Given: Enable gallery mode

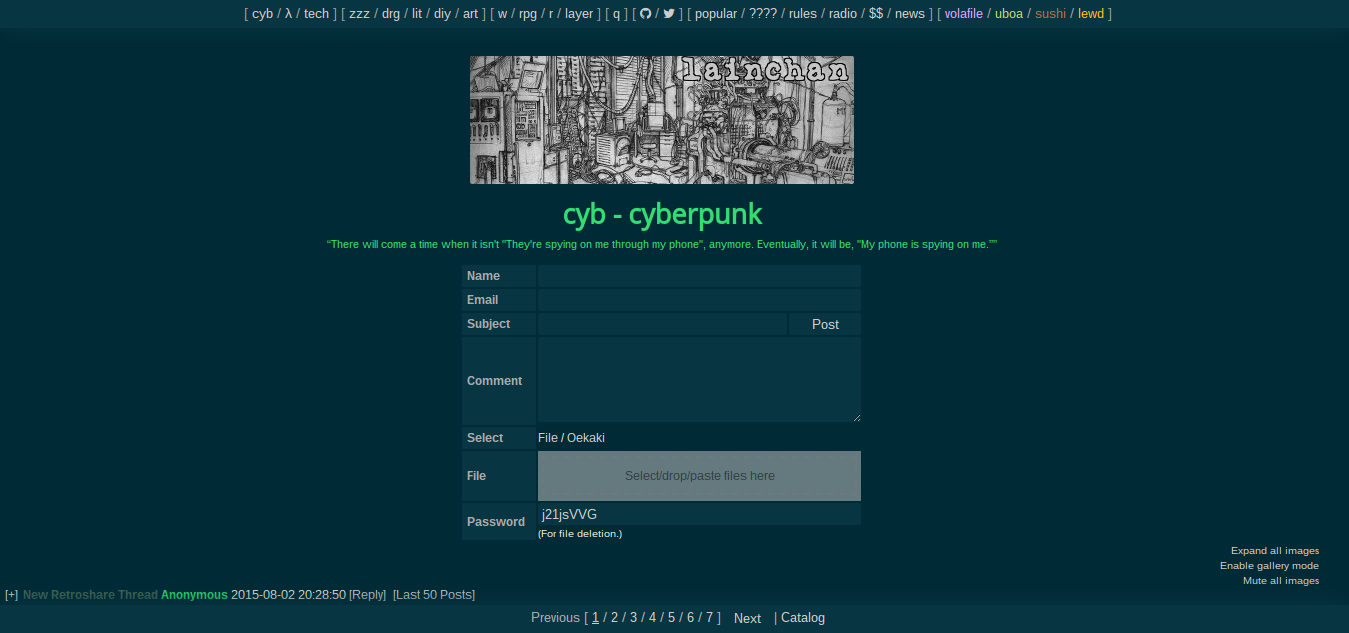Looking at the screenshot, I should click(1269, 566).
